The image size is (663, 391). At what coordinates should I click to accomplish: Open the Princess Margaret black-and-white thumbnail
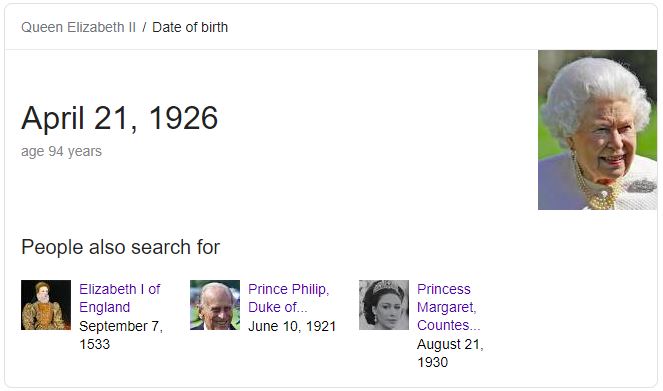point(384,305)
